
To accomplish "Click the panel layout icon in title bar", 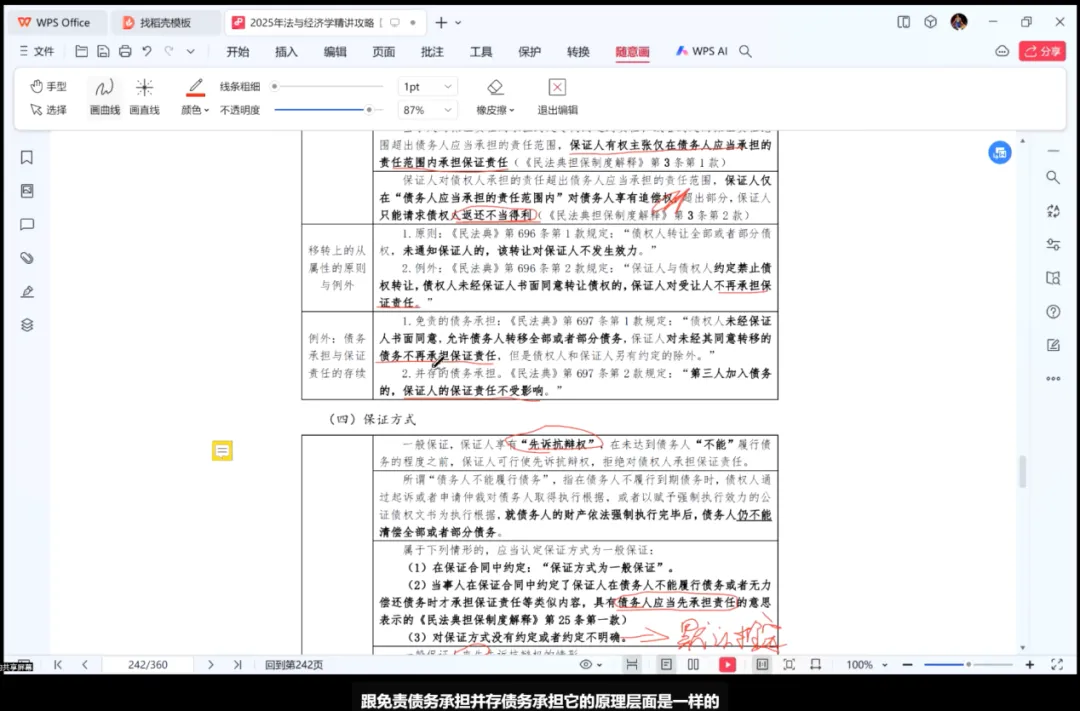I will coord(904,22).
